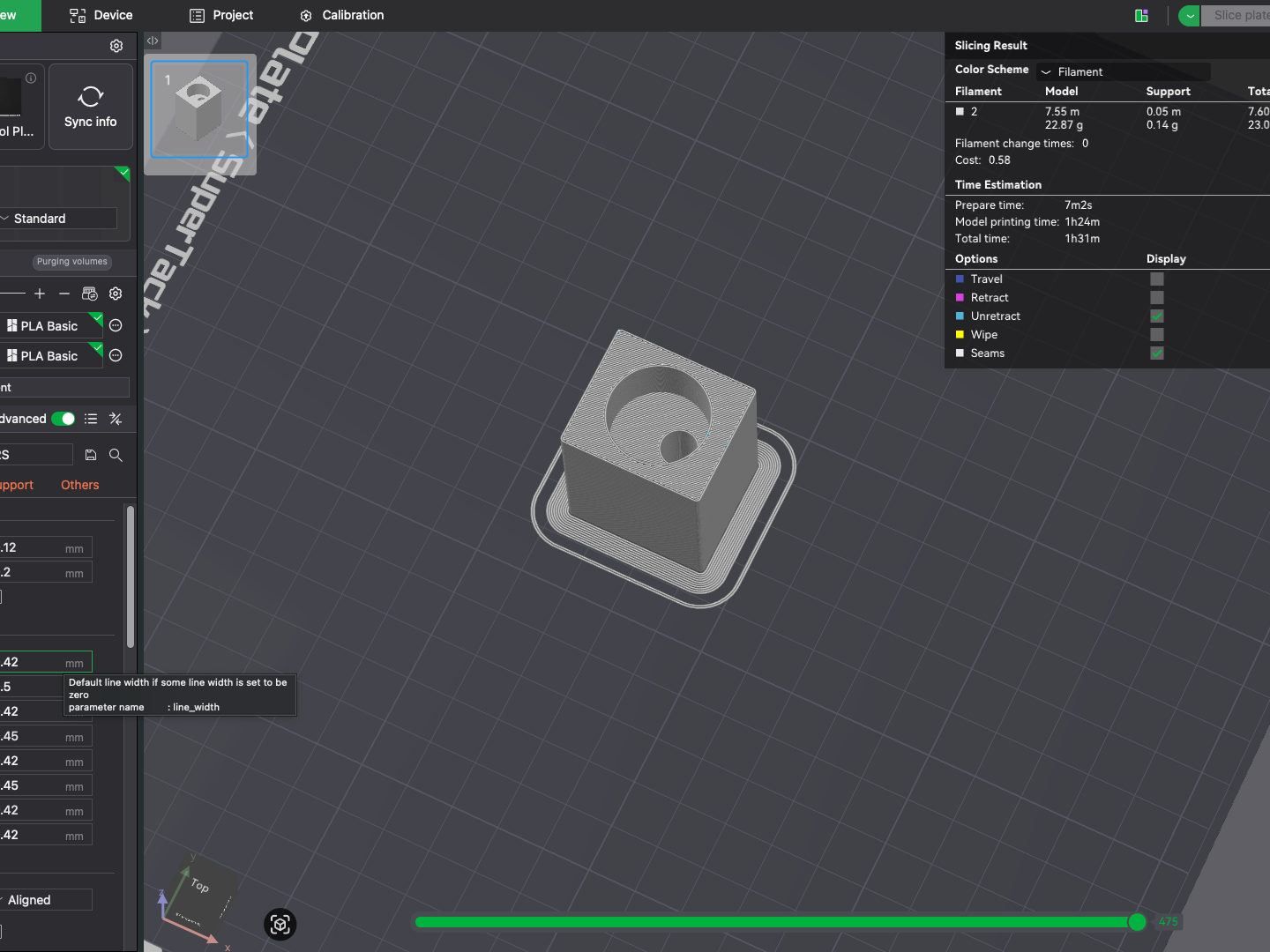Click the Slice plate button

[x=1236, y=15]
